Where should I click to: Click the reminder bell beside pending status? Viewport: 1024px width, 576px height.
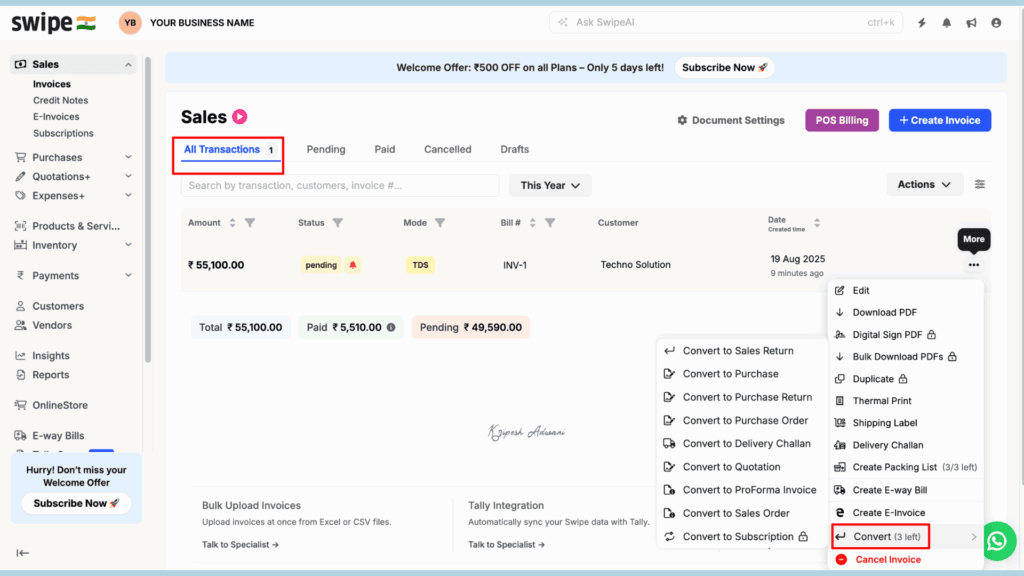[353, 265]
